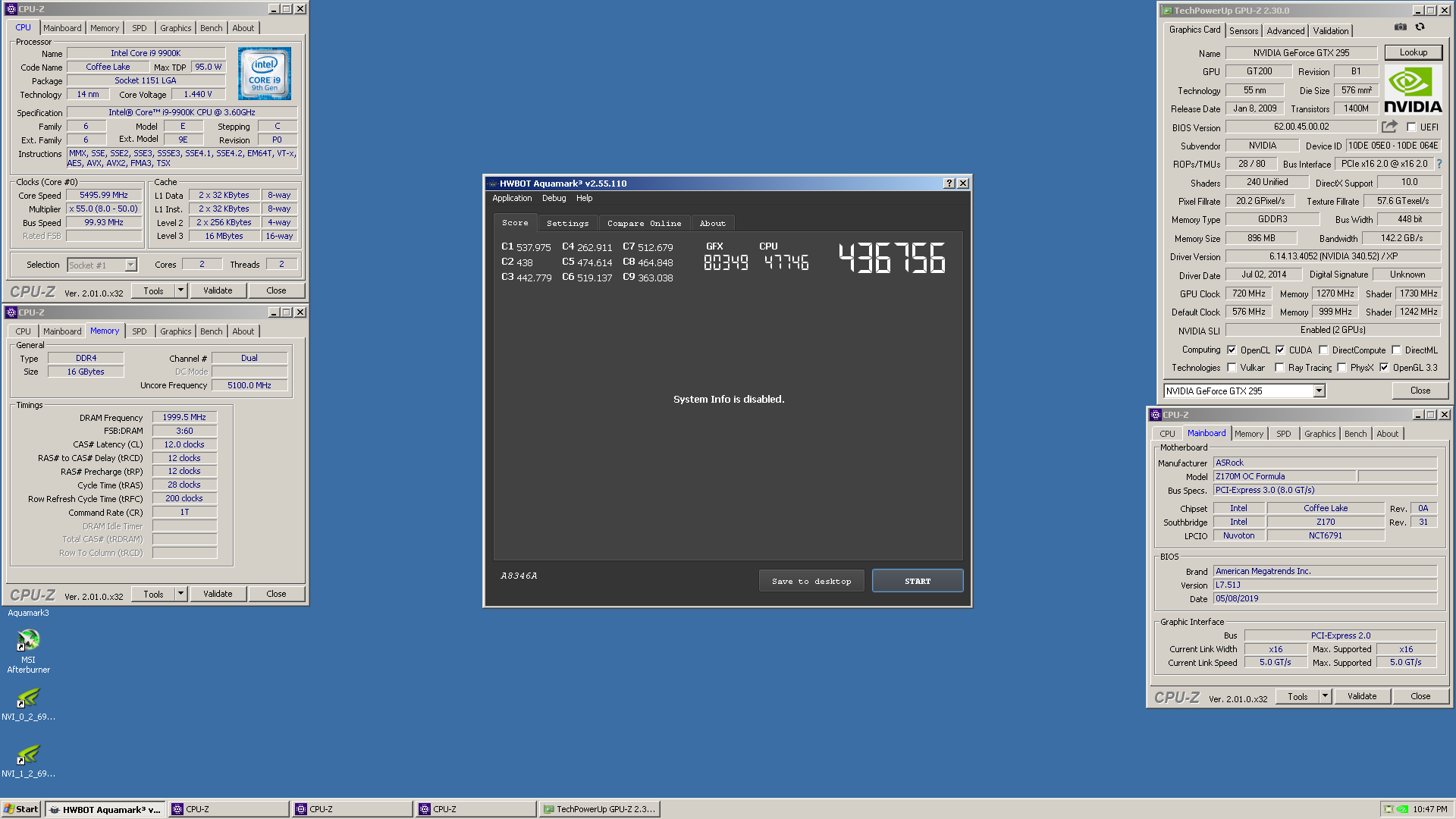Viewport: 1456px width, 819px height.
Task: Open the Validation tab in GPU-Z
Action: pyautogui.click(x=1331, y=31)
